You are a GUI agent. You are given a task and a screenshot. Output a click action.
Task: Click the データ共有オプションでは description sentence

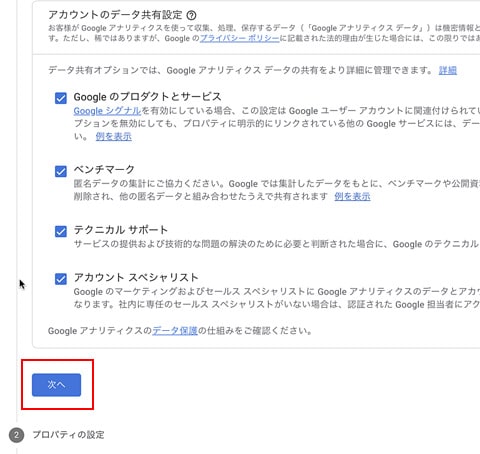coord(241,70)
